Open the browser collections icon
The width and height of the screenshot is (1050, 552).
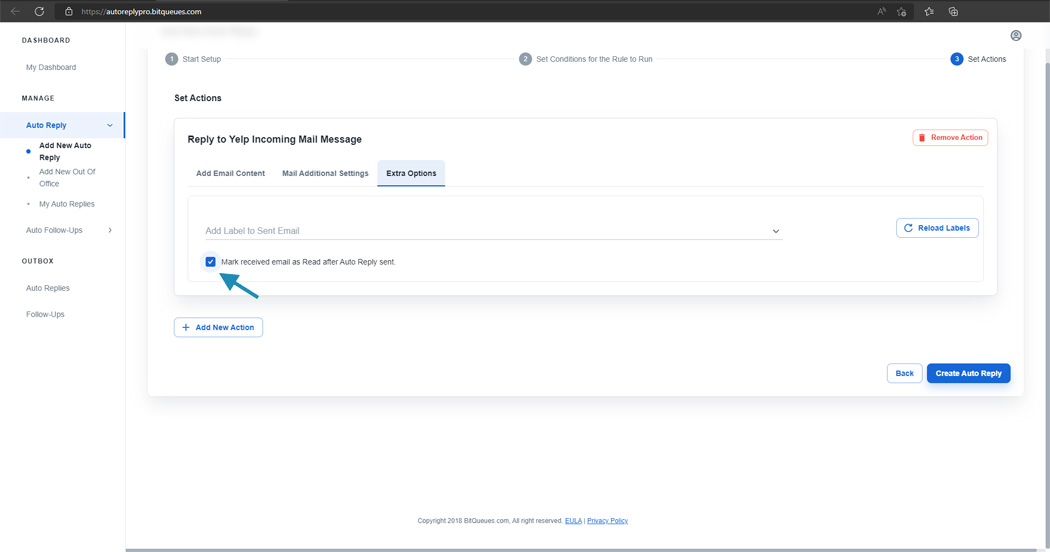[953, 11]
